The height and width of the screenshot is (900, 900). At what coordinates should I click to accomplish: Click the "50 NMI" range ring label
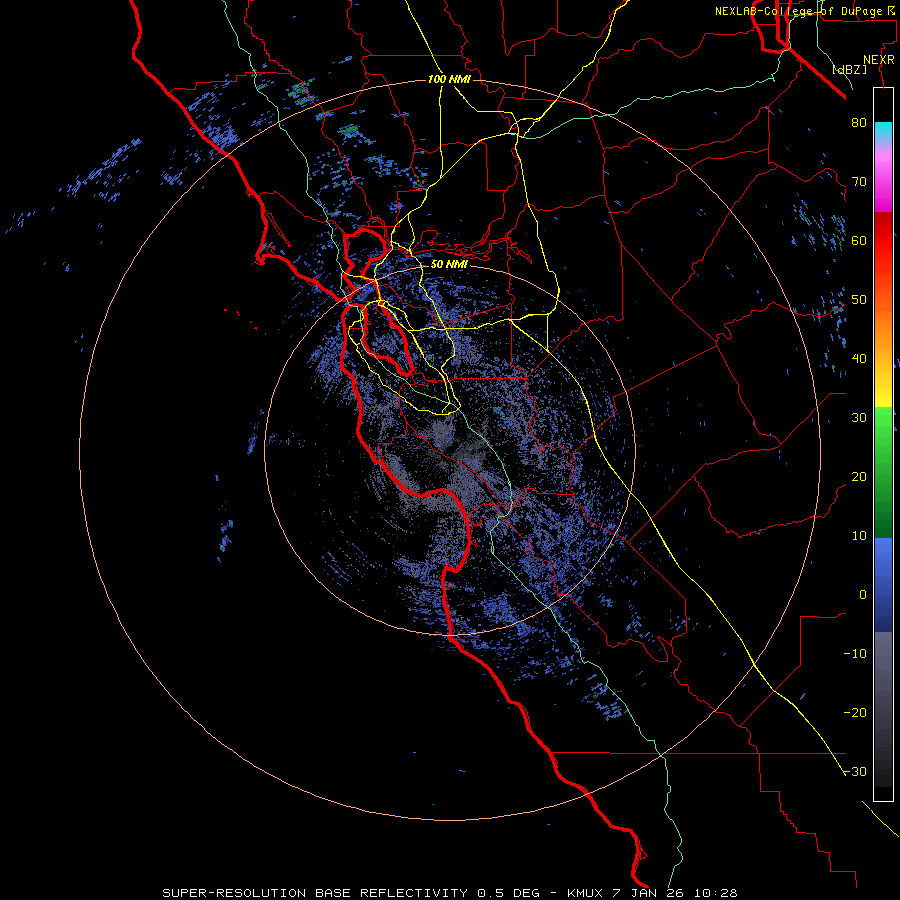449,265
